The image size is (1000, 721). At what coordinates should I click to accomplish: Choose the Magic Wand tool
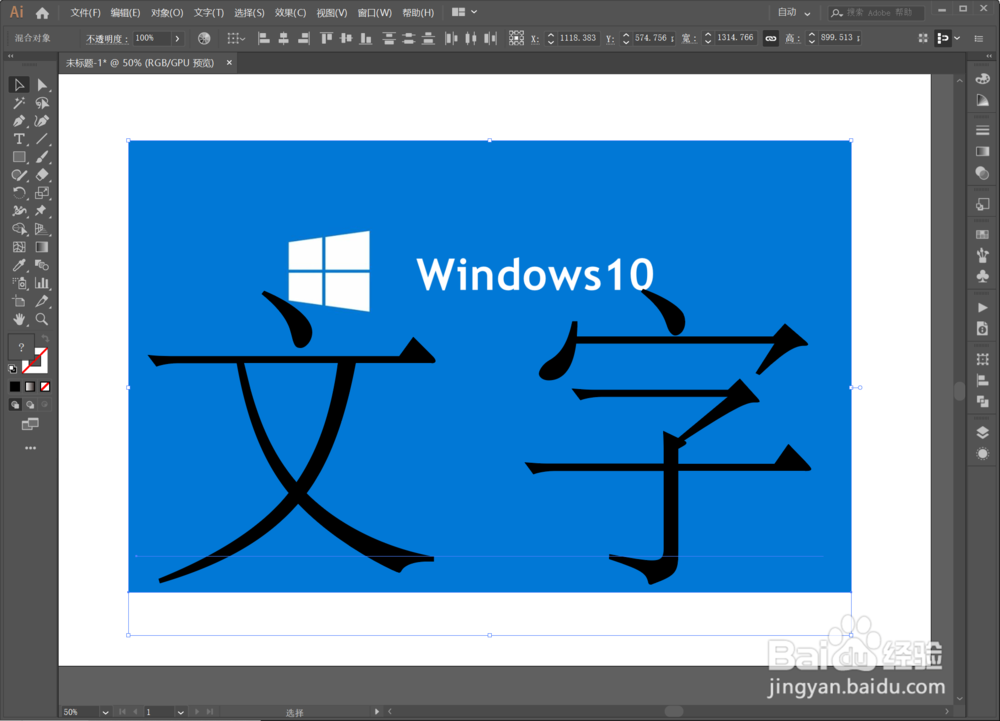(18, 103)
